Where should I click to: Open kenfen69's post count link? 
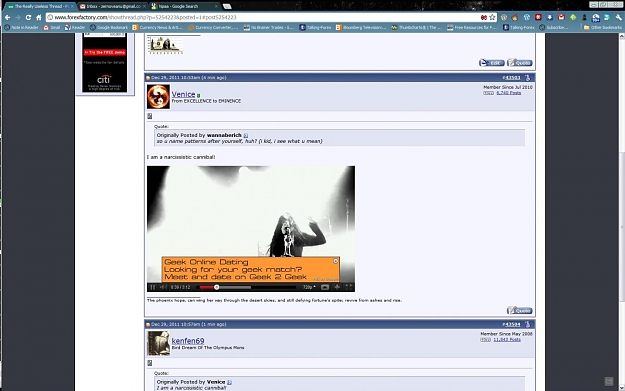pyautogui.click(x=507, y=340)
